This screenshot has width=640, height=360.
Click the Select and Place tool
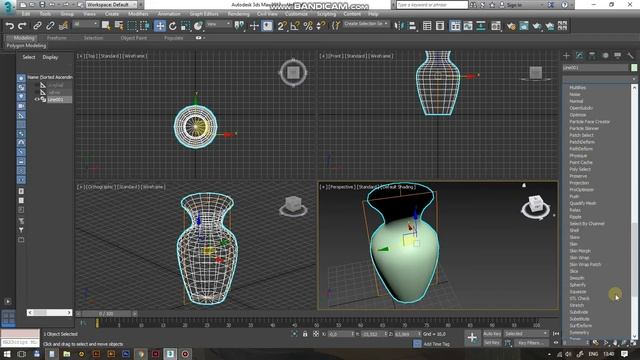(x=198, y=26)
